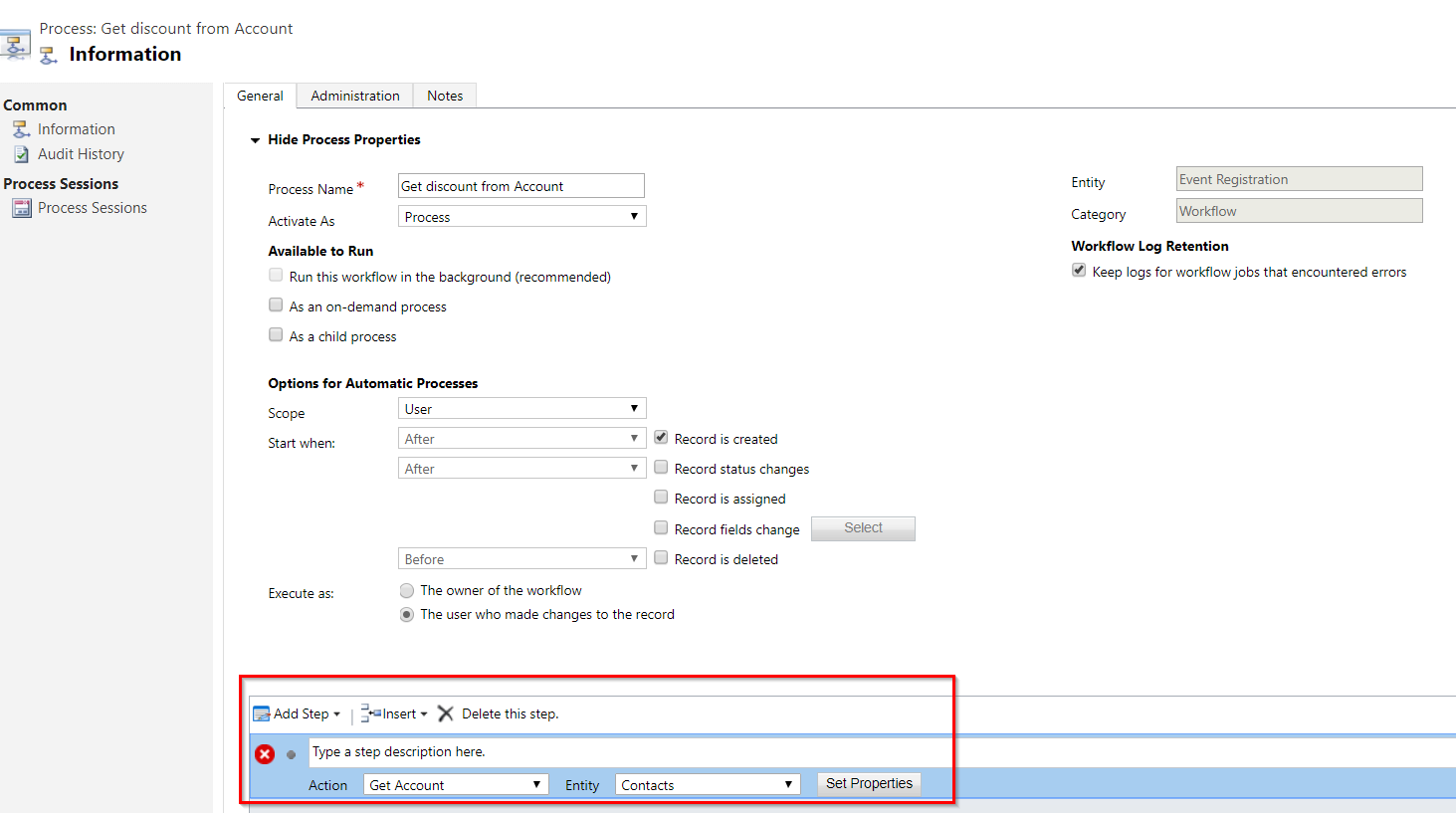Click the Set Properties button

[869, 784]
